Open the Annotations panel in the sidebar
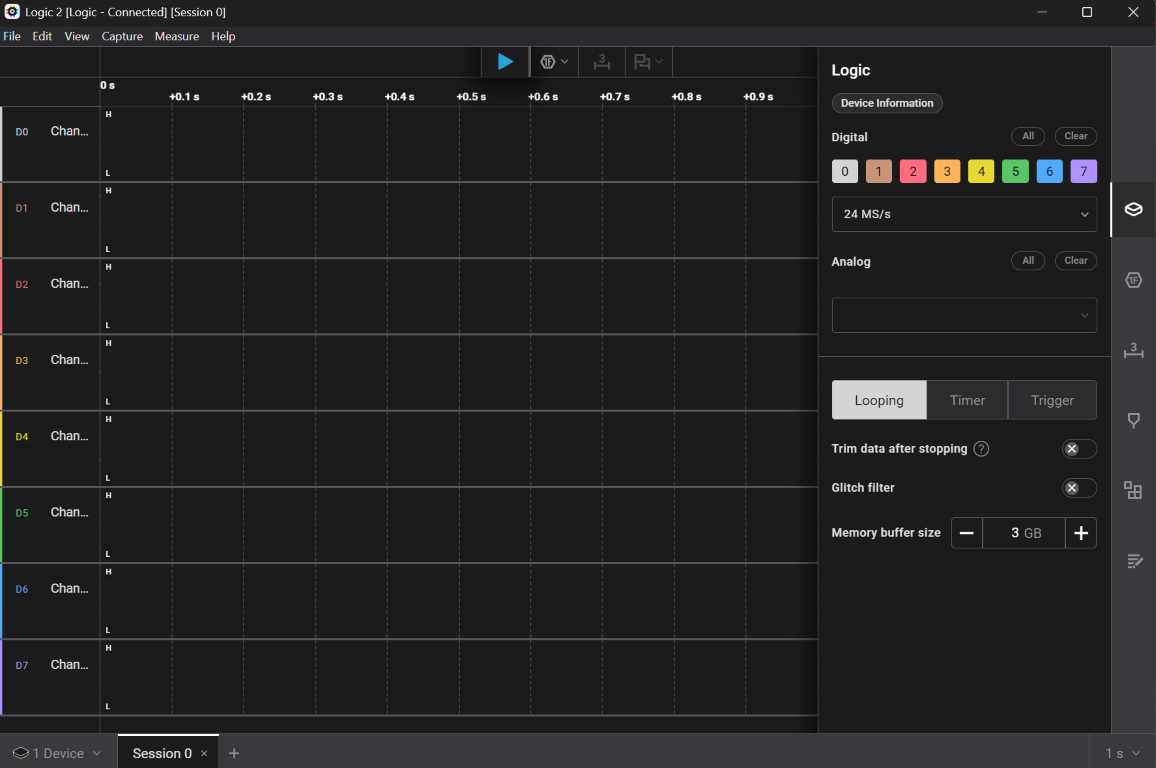 1133,420
